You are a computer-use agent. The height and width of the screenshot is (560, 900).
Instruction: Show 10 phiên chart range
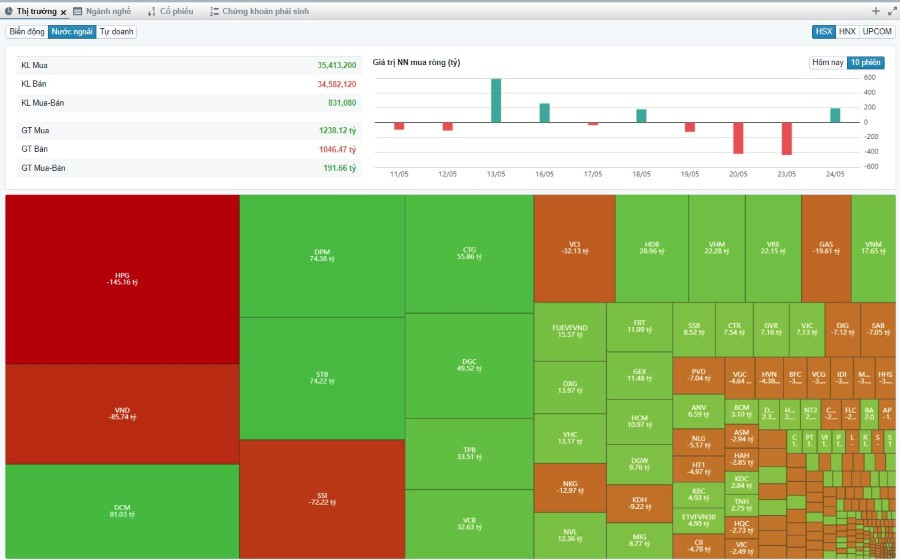click(866, 62)
